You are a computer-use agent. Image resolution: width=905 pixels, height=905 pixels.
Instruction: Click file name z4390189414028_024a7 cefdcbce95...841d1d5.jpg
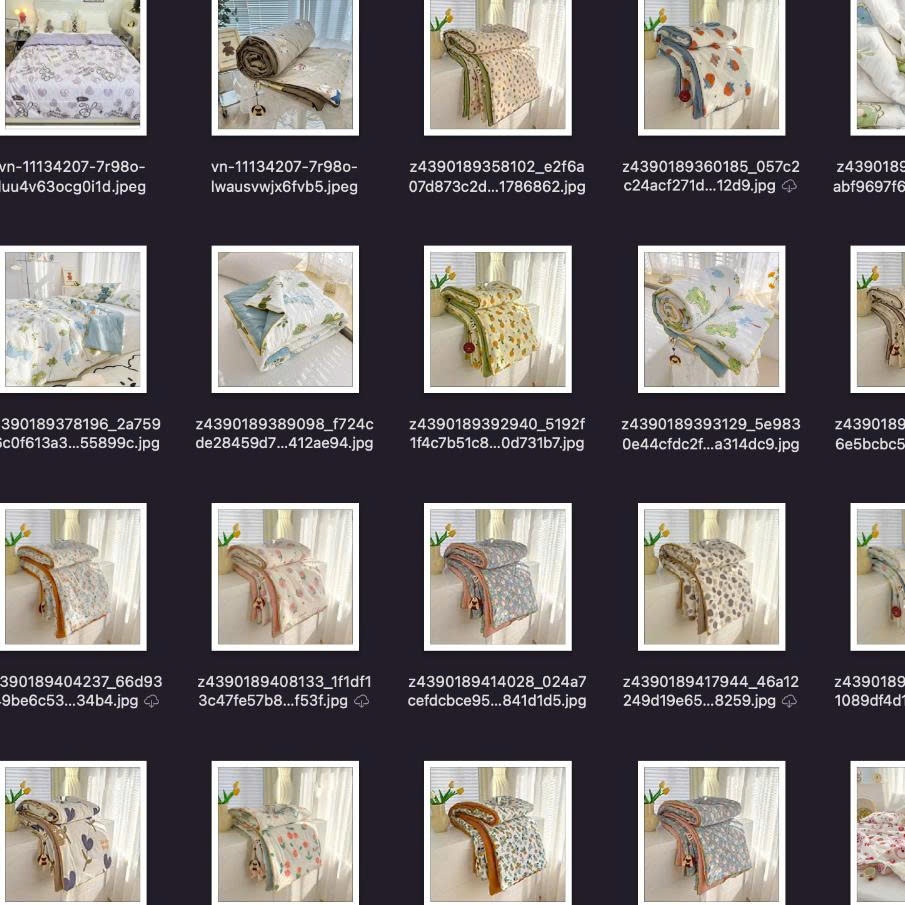497,691
